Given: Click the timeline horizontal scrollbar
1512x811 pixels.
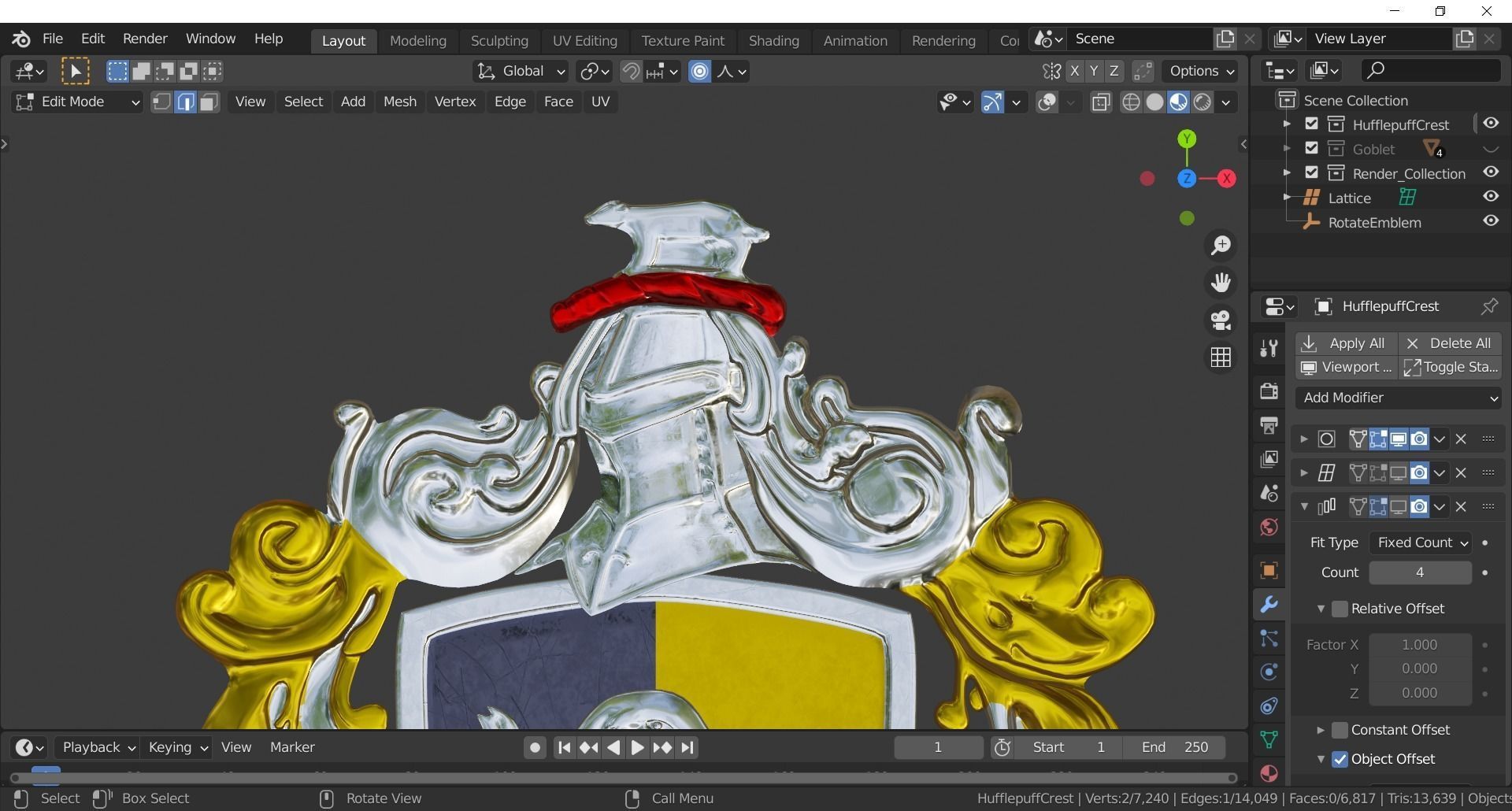Looking at the screenshot, I should 622,778.
